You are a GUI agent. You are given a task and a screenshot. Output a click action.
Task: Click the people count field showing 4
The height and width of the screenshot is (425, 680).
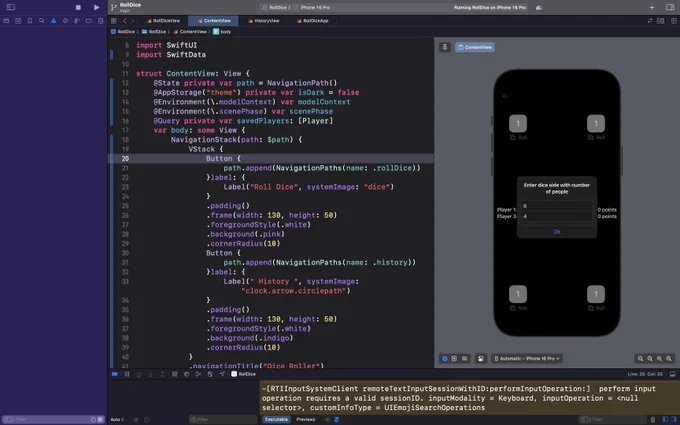(x=557, y=216)
